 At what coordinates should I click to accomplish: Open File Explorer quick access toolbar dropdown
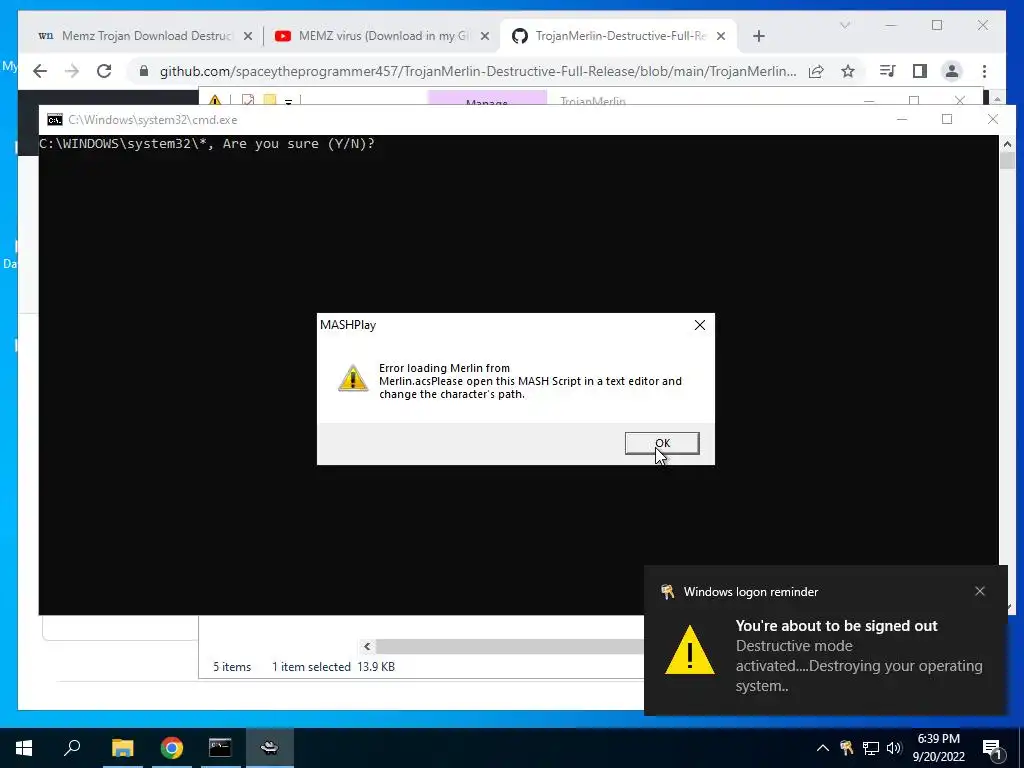coord(288,101)
